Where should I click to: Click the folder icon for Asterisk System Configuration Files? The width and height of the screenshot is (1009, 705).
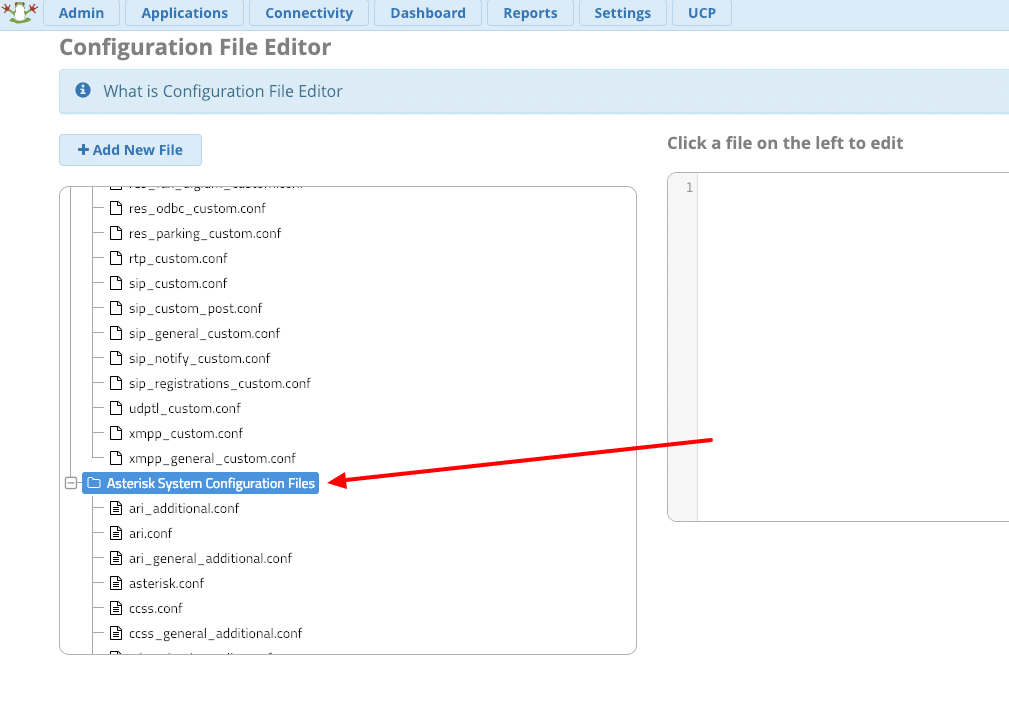94,484
